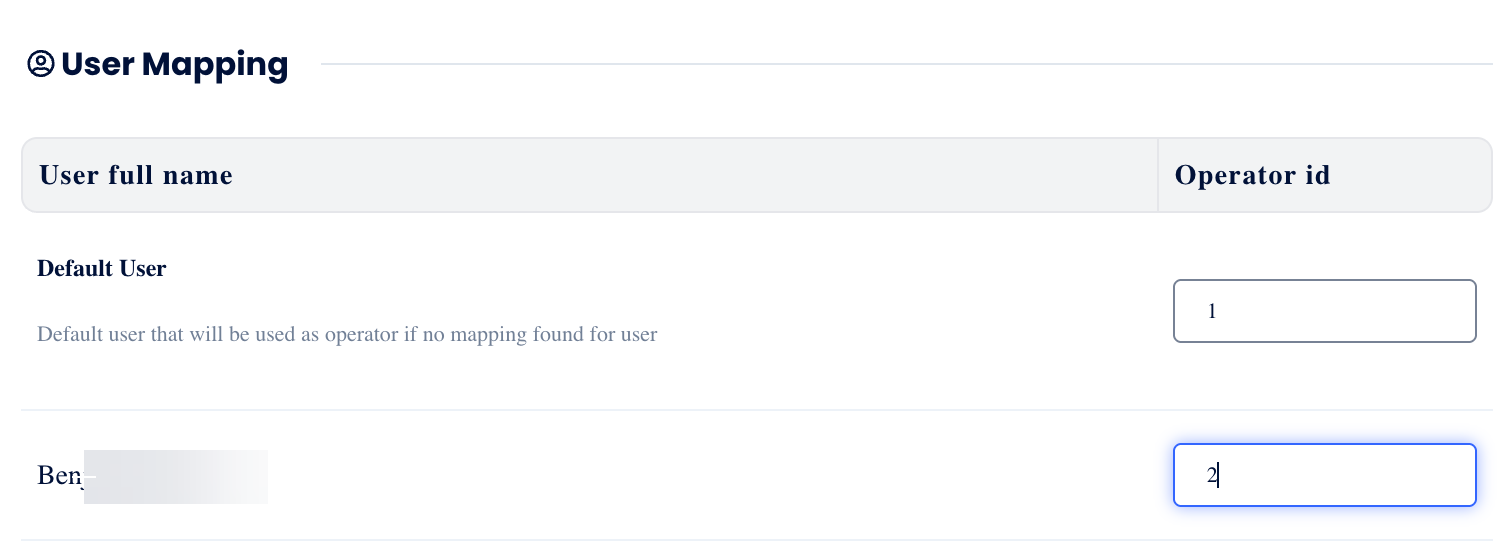The height and width of the screenshot is (544, 1508).
Task: Place cursor after "2" in the focused field
Action: point(1218,476)
